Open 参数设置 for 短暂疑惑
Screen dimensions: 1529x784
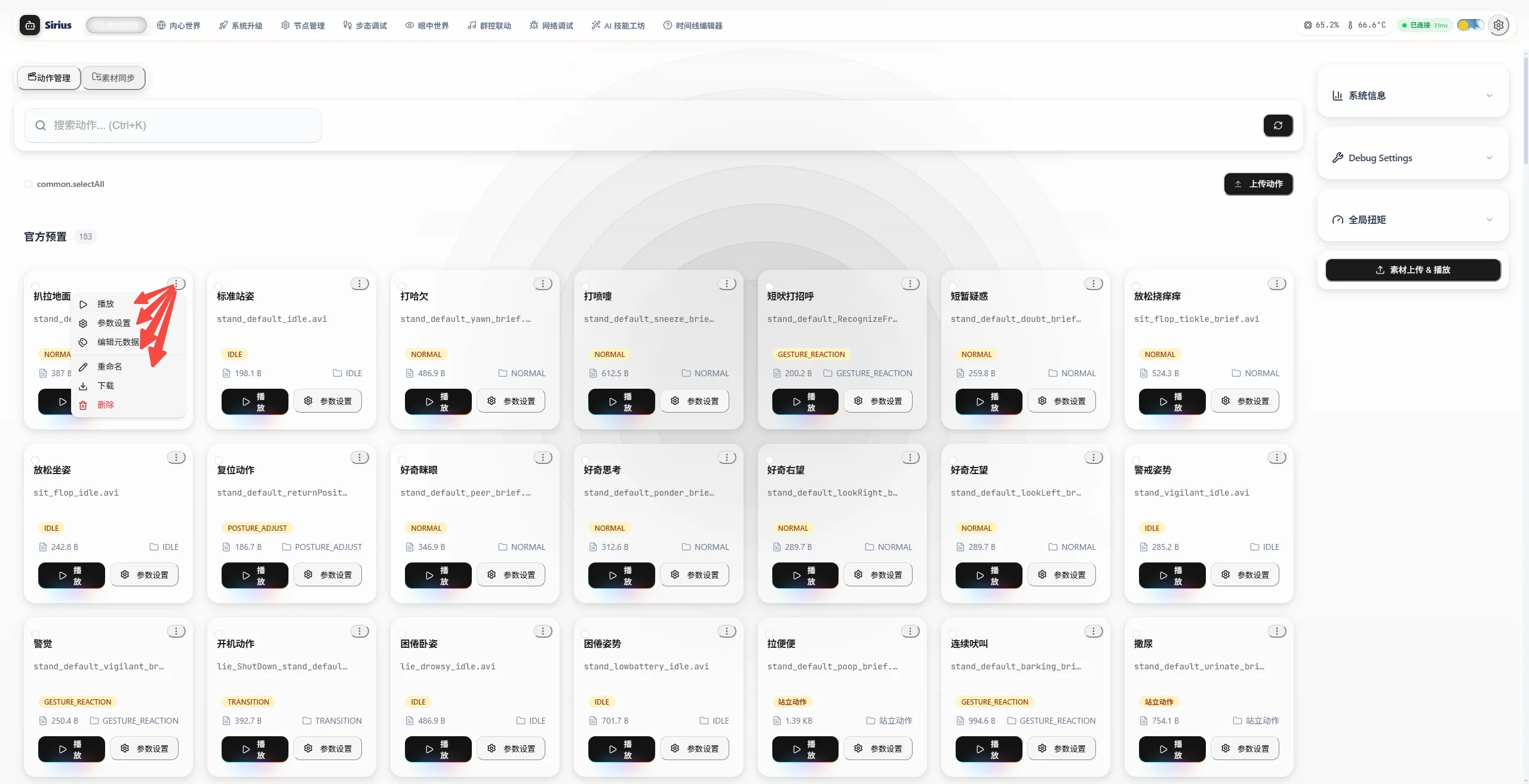1061,401
